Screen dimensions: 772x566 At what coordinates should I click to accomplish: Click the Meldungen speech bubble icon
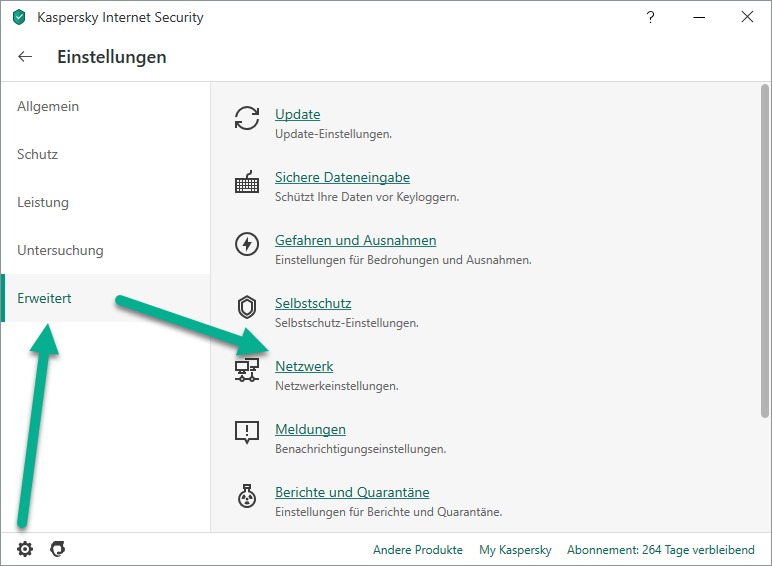coord(246,433)
